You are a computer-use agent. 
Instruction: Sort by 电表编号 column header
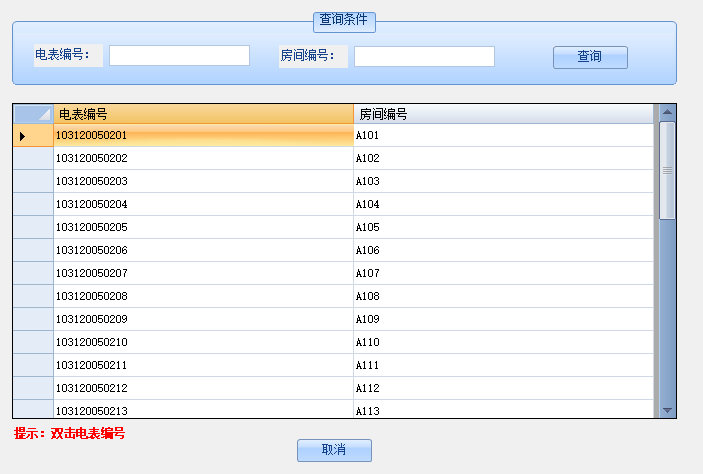click(203, 114)
